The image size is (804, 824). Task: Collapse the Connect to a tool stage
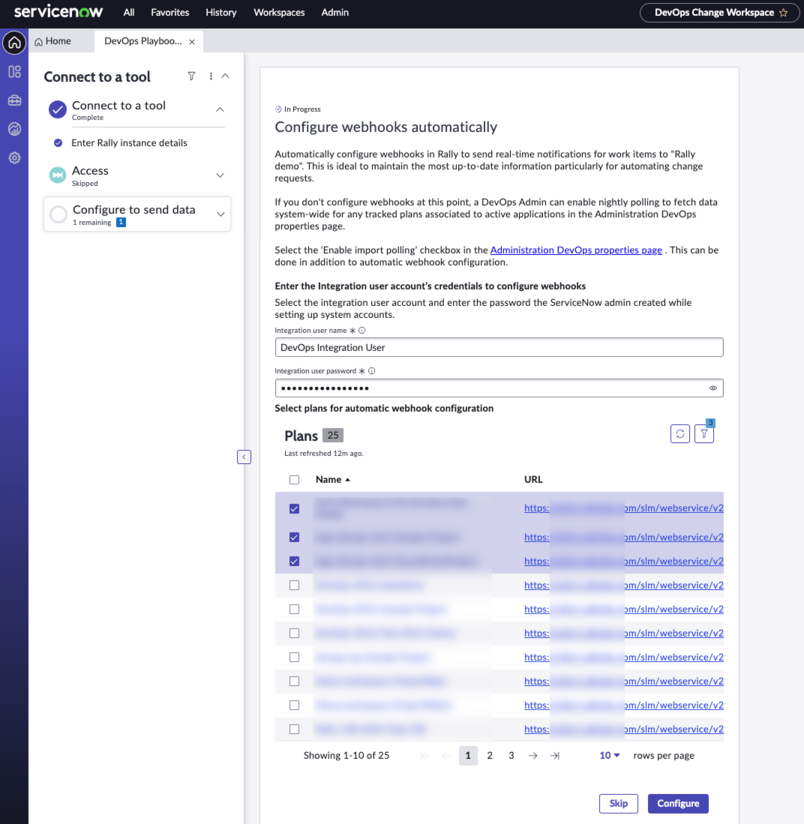click(220, 109)
